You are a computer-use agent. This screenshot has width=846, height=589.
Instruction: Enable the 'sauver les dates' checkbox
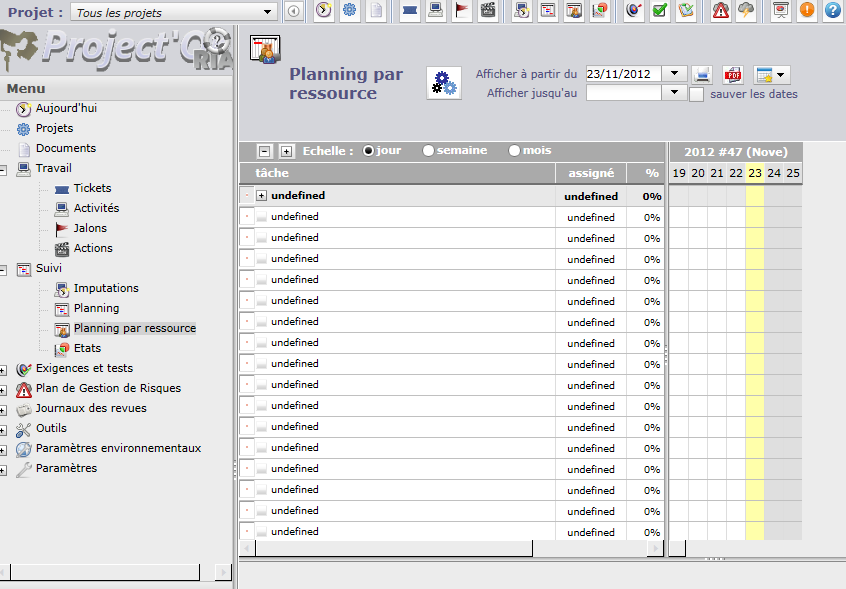[697, 94]
